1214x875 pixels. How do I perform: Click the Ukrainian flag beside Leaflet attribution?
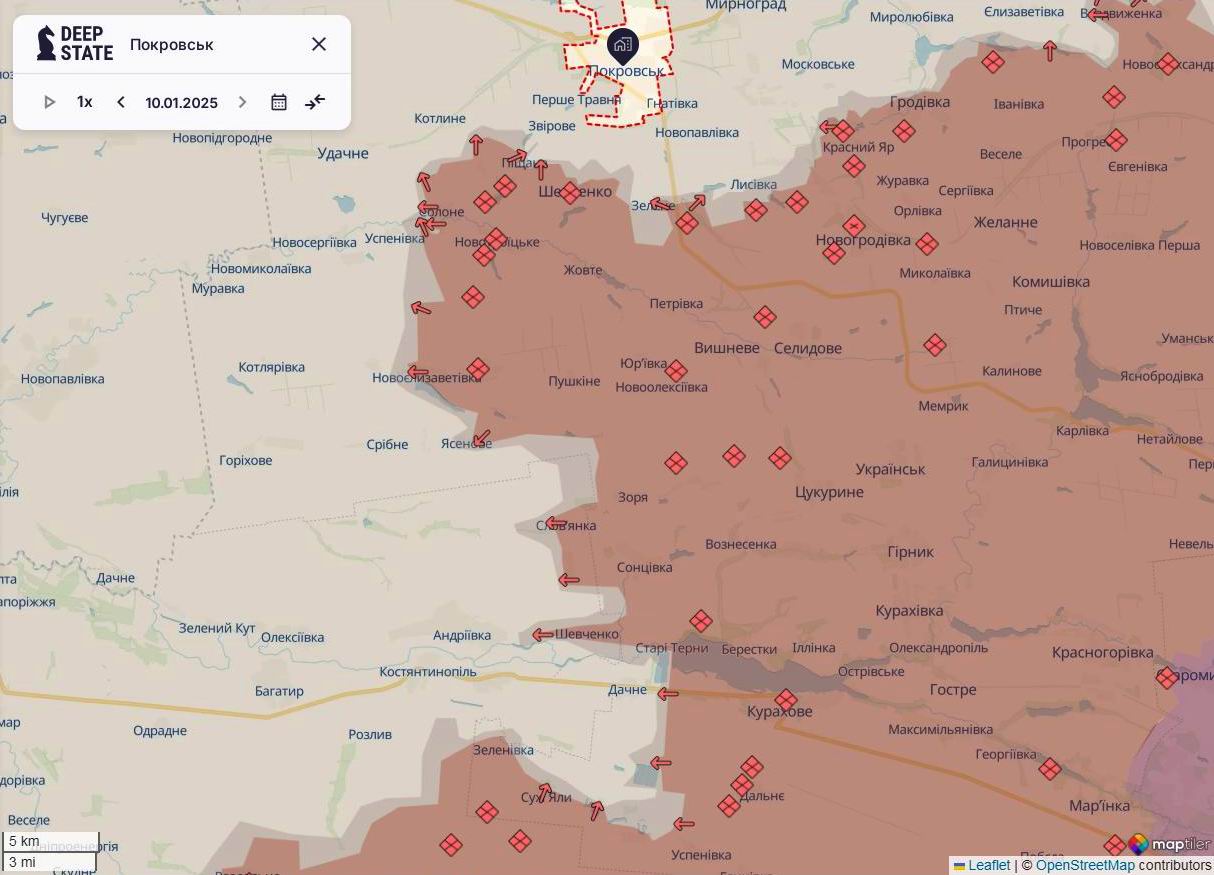click(958, 865)
